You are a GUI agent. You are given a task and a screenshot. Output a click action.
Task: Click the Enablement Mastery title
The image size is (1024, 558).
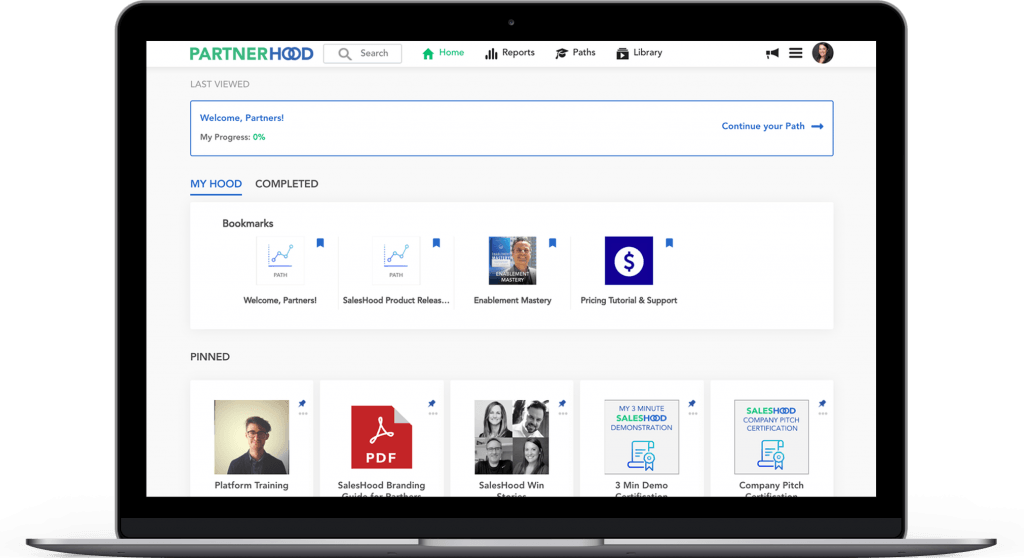coord(513,301)
